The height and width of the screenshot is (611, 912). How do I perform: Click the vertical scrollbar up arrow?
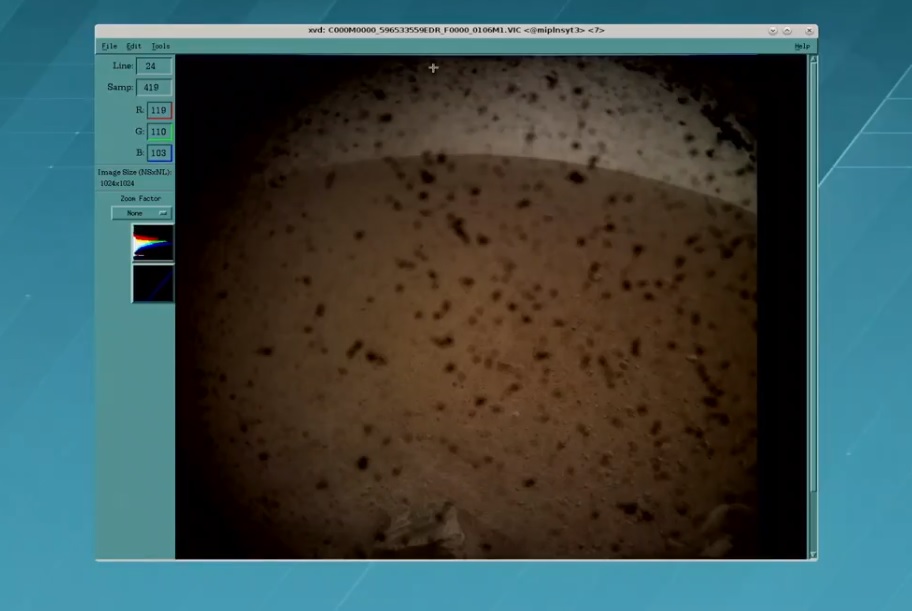(812, 59)
